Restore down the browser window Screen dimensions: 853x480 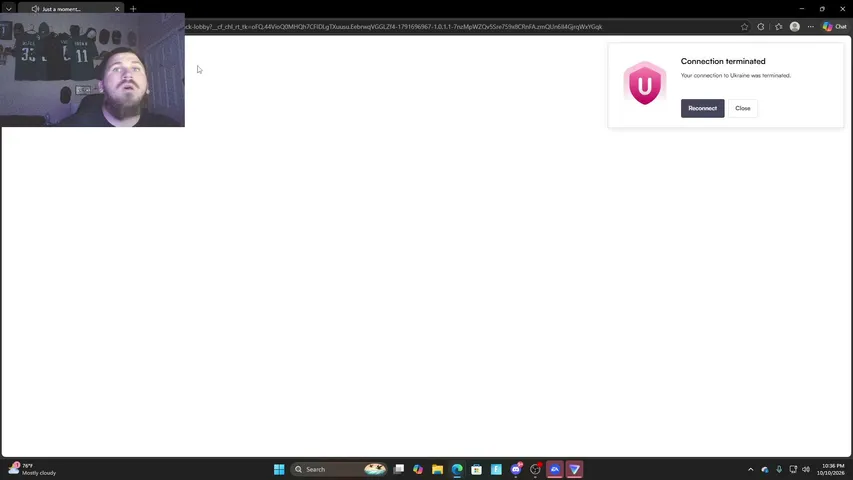tap(822, 9)
